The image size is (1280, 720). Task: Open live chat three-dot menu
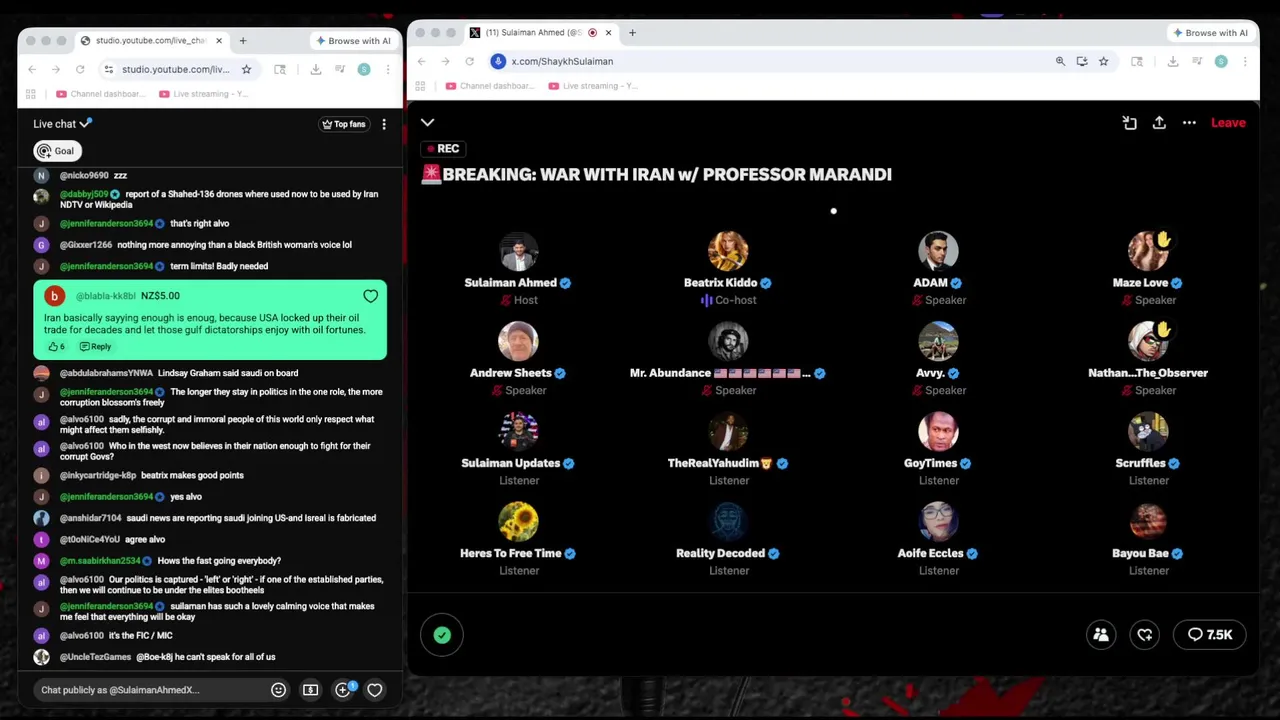[384, 124]
